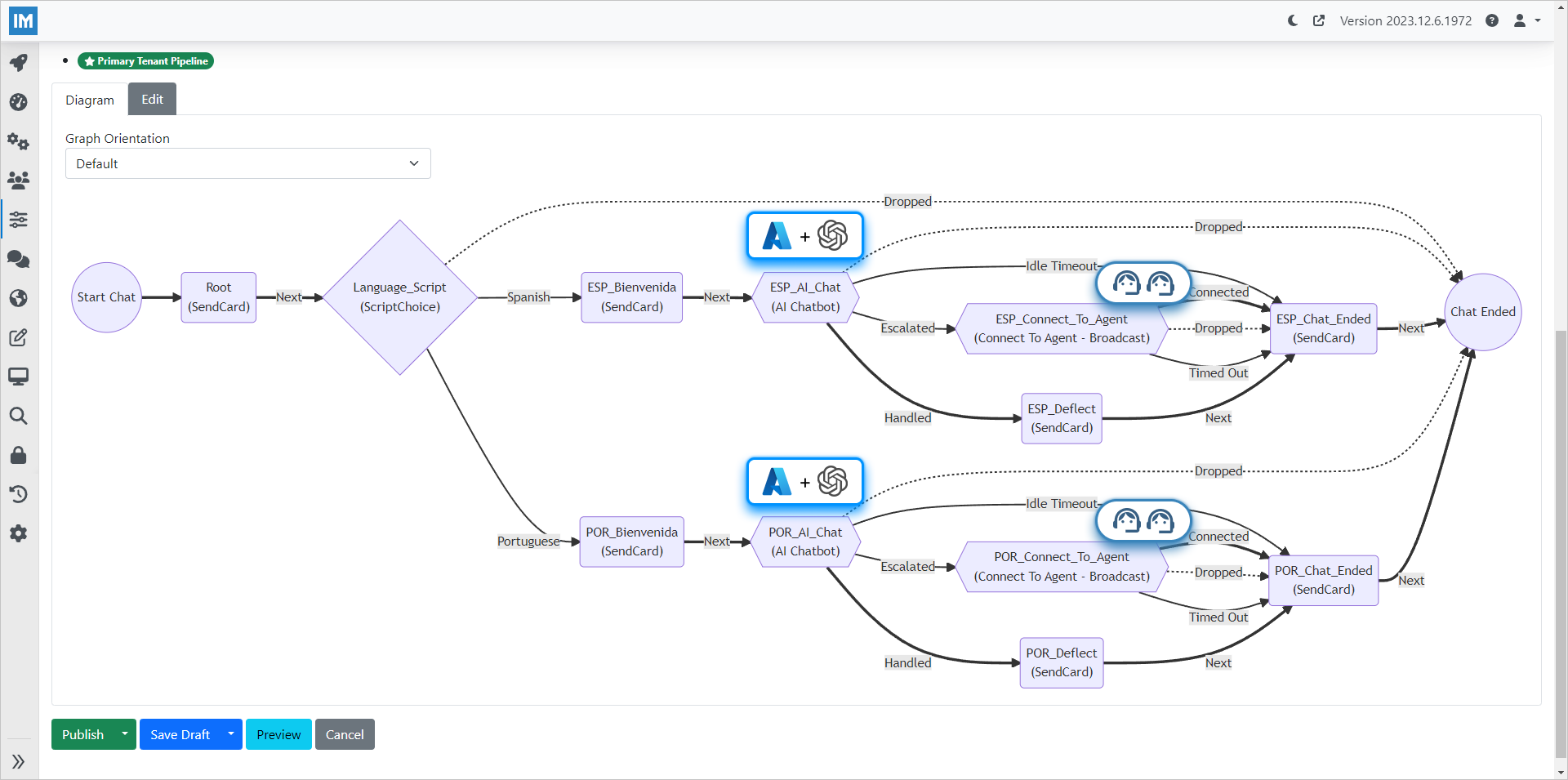Expand the Save Draft dropdown arrow
The height and width of the screenshot is (780, 1568).
coord(230,733)
